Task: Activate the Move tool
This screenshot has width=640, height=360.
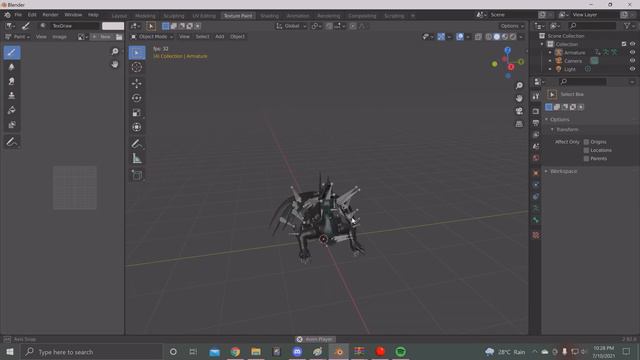Action: pos(137,84)
